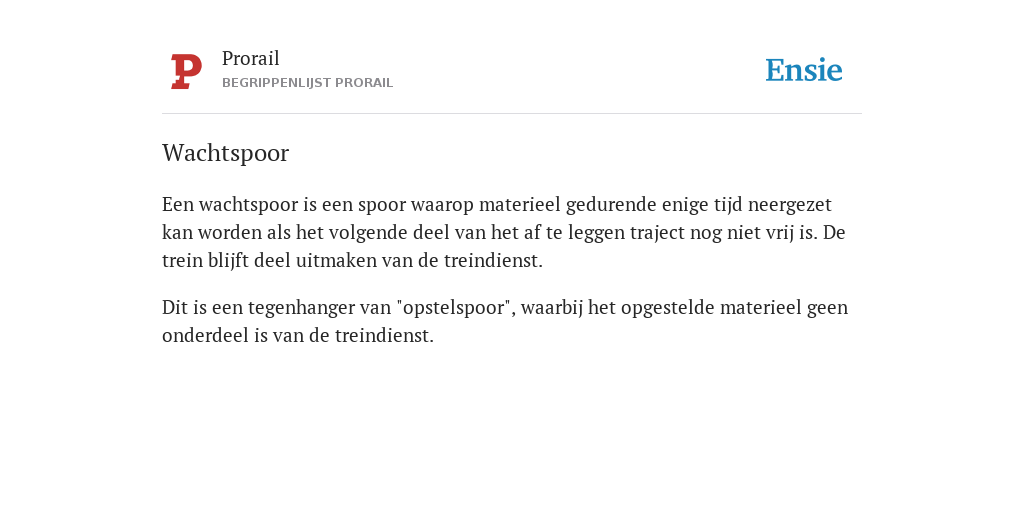Select the Begrippenlijst Prorail subtitle
The height and width of the screenshot is (512, 1024).
click(x=308, y=83)
